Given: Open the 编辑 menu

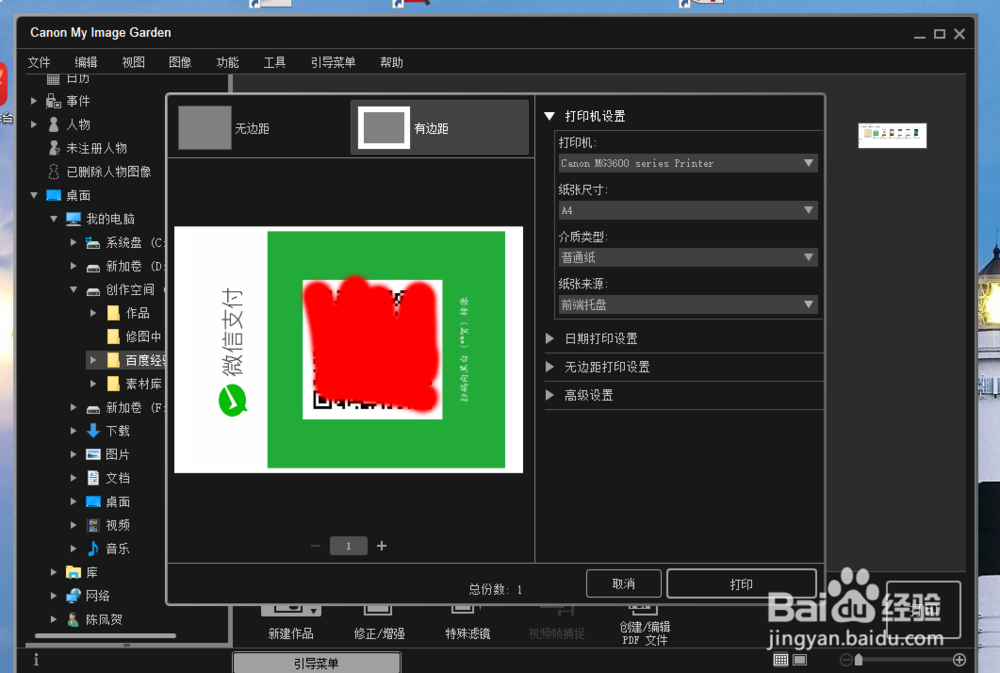Looking at the screenshot, I should 86,63.
